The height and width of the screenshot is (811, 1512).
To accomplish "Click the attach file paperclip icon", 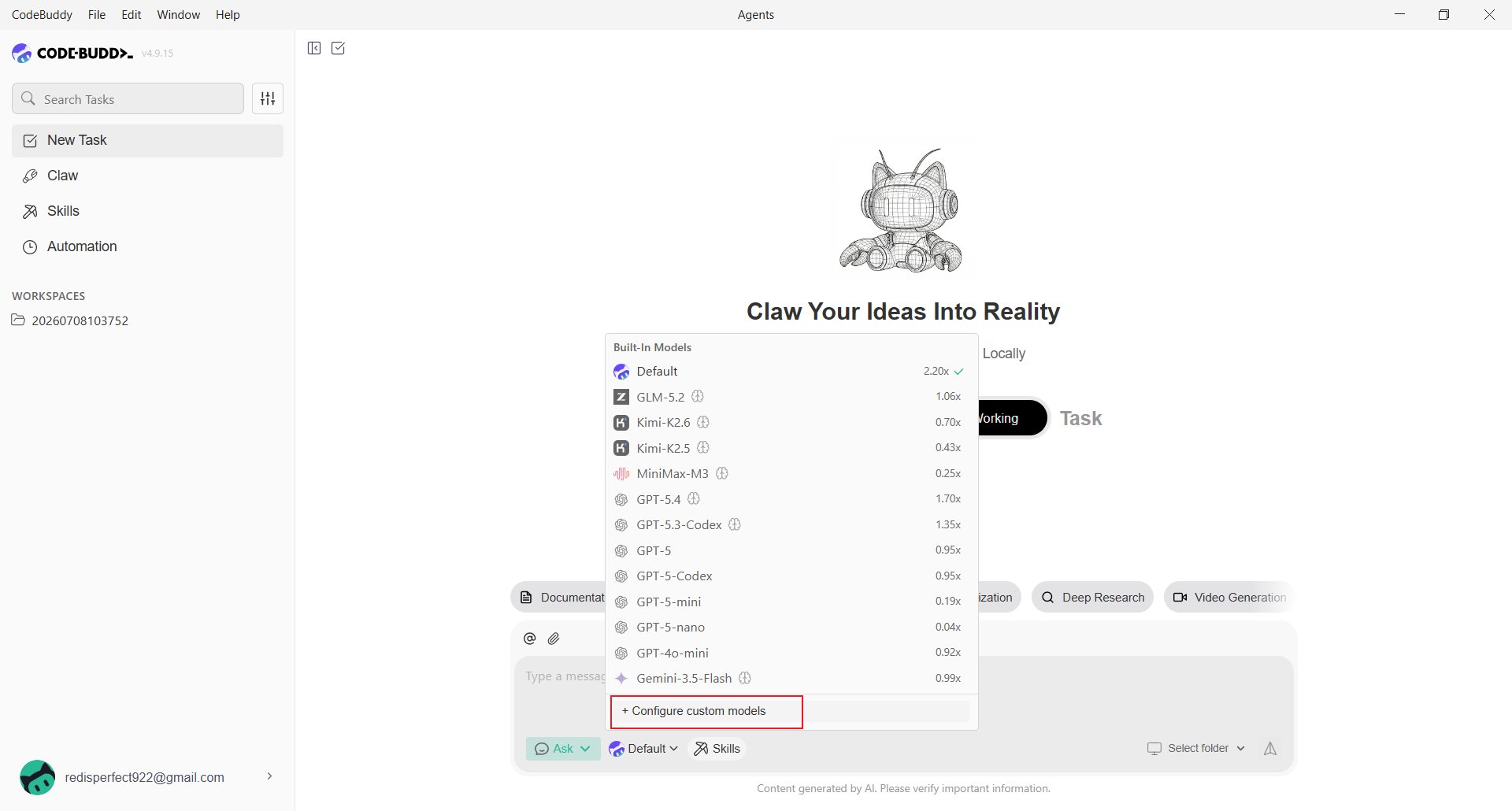I will tap(554, 639).
